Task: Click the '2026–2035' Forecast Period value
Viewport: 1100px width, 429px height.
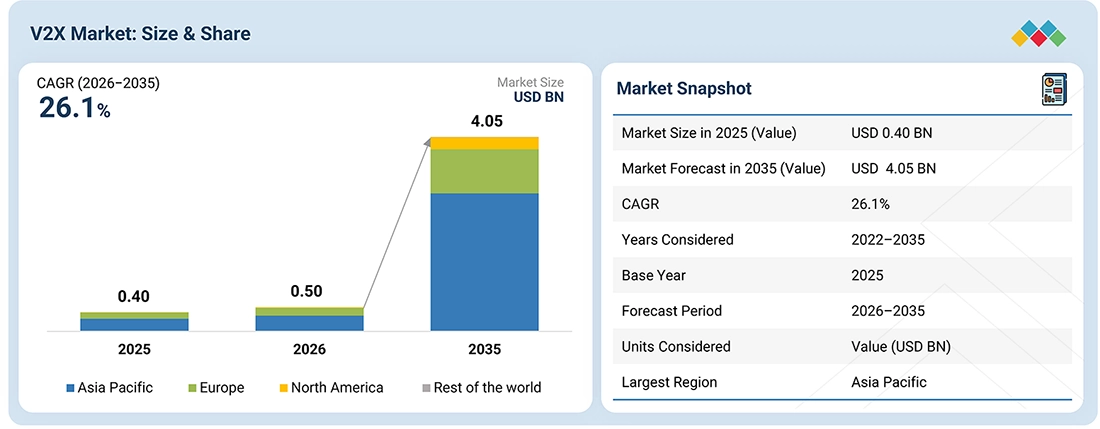Action: (x=888, y=311)
